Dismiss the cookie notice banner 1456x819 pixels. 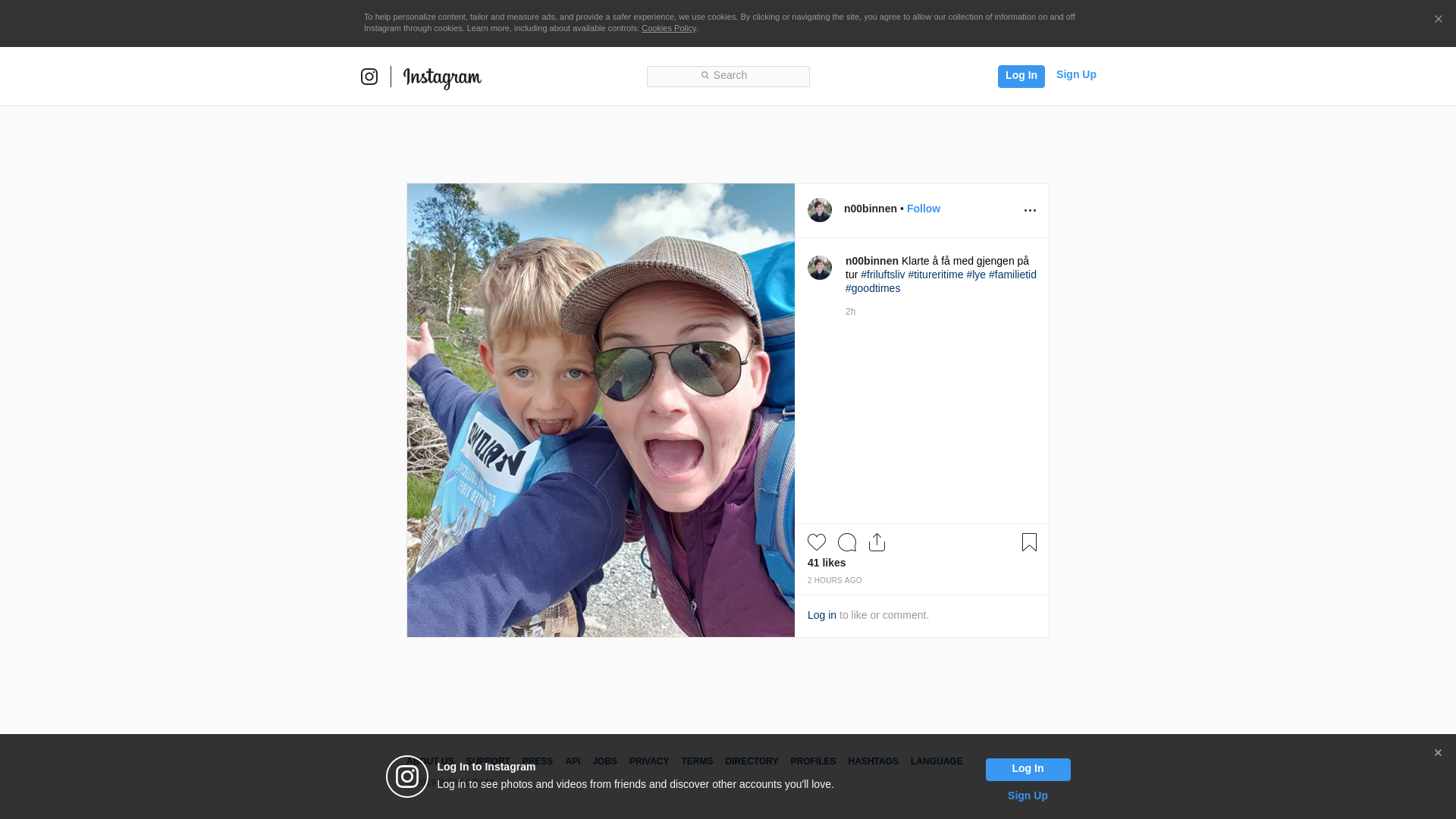[1438, 20]
